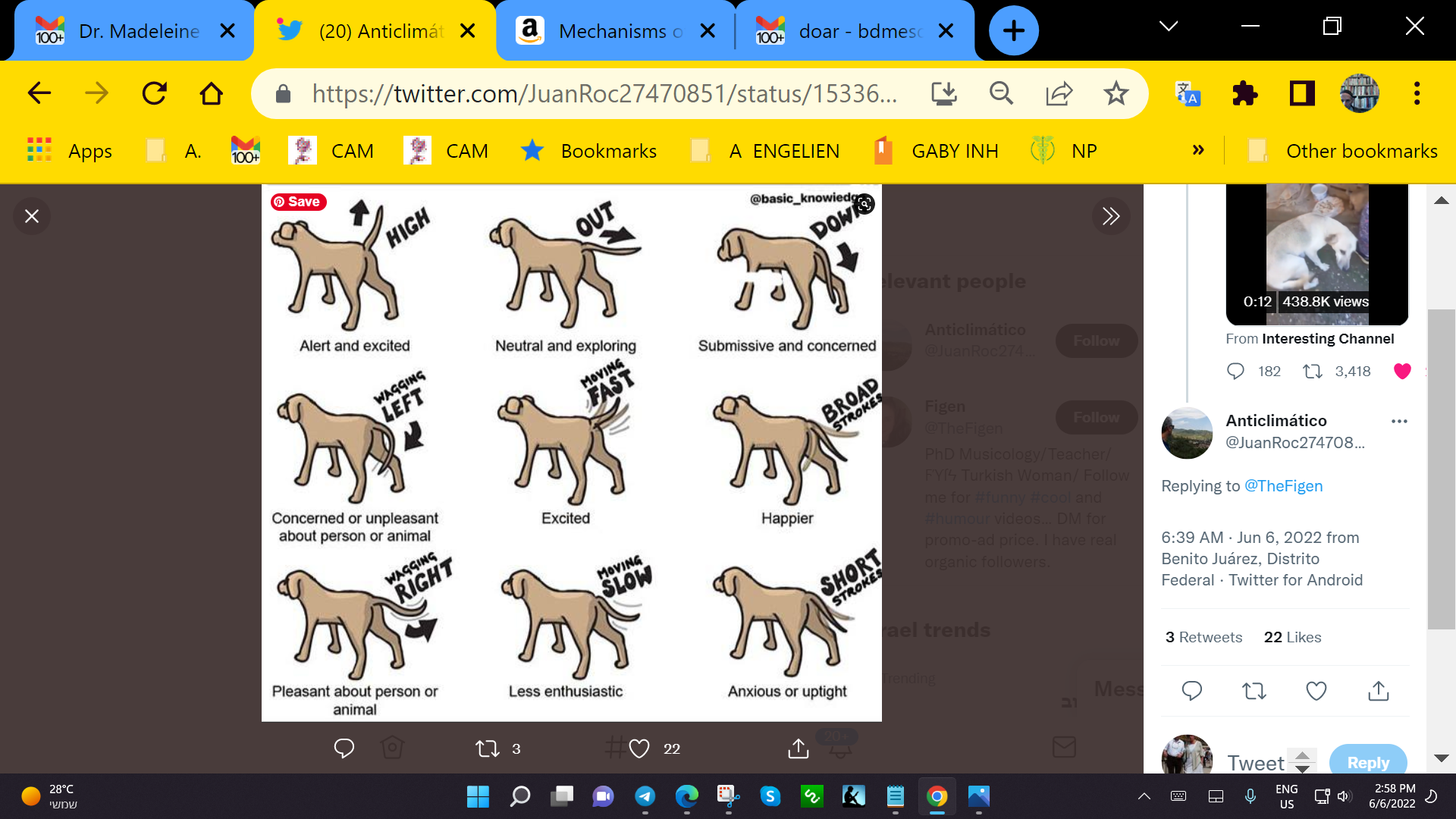Switch to the Mechanisms Amazon tab
The image size is (1456, 819).
(x=614, y=31)
